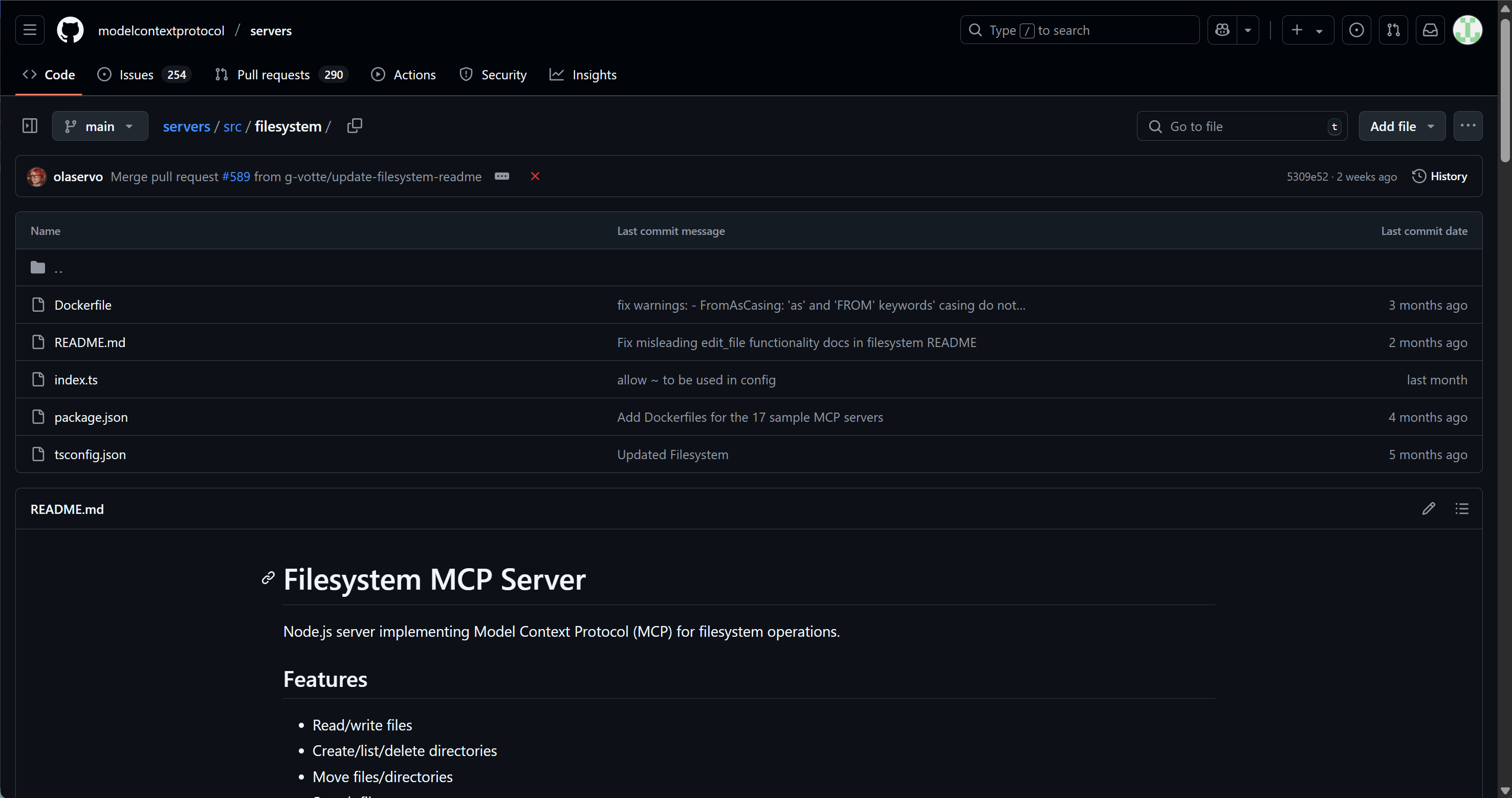Viewport: 1512px width, 798px height.
Task: Click the parent directory folder icon
Action: pos(38,267)
